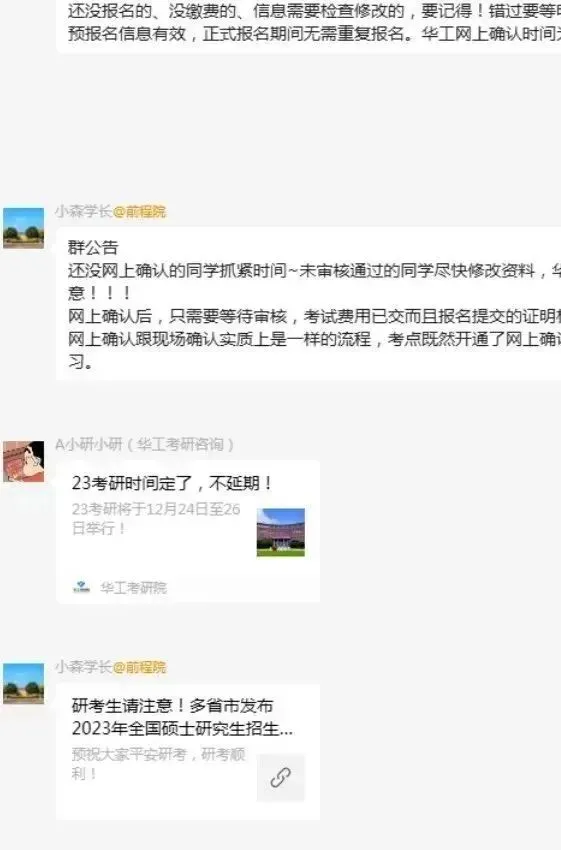Click the @前程院 tag above 群公告 message
Screen dimensions: 561x850
click(x=139, y=211)
